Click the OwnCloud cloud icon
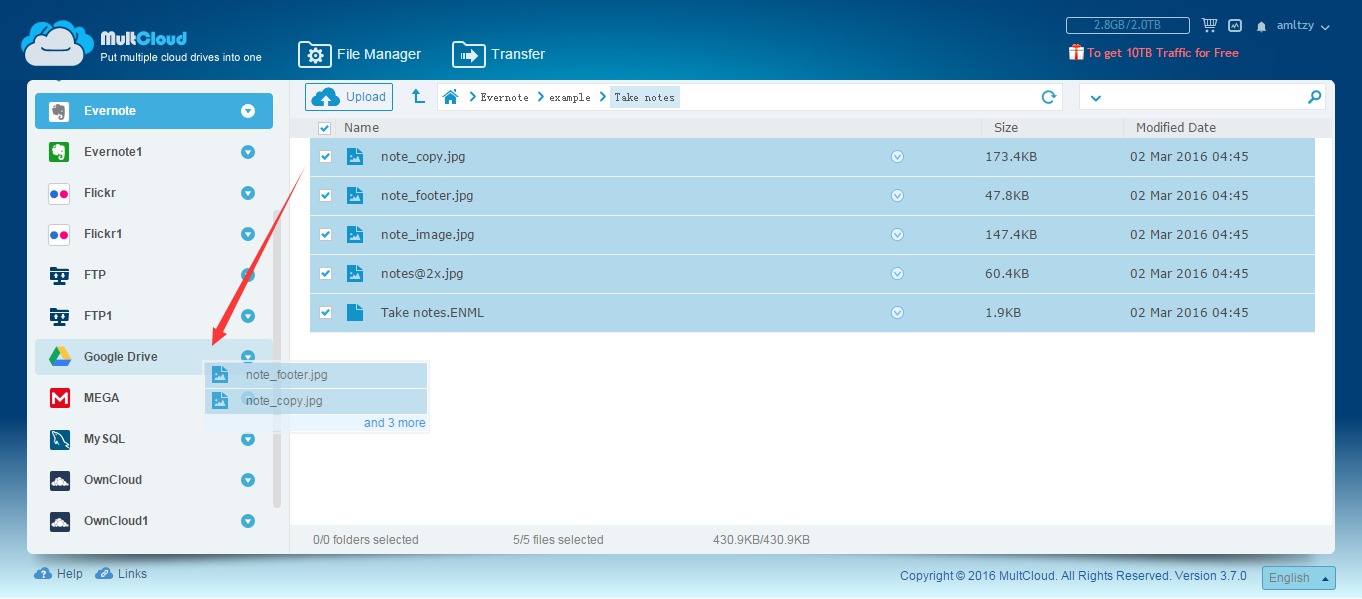The image size is (1362, 599). 59,480
